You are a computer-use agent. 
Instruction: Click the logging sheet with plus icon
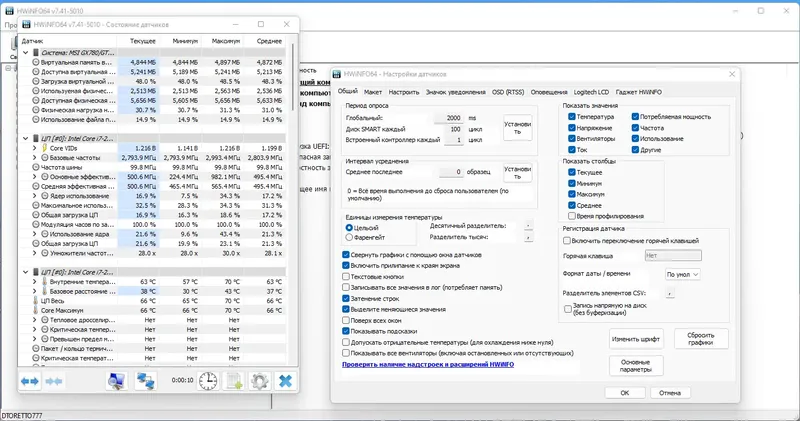[234, 381]
